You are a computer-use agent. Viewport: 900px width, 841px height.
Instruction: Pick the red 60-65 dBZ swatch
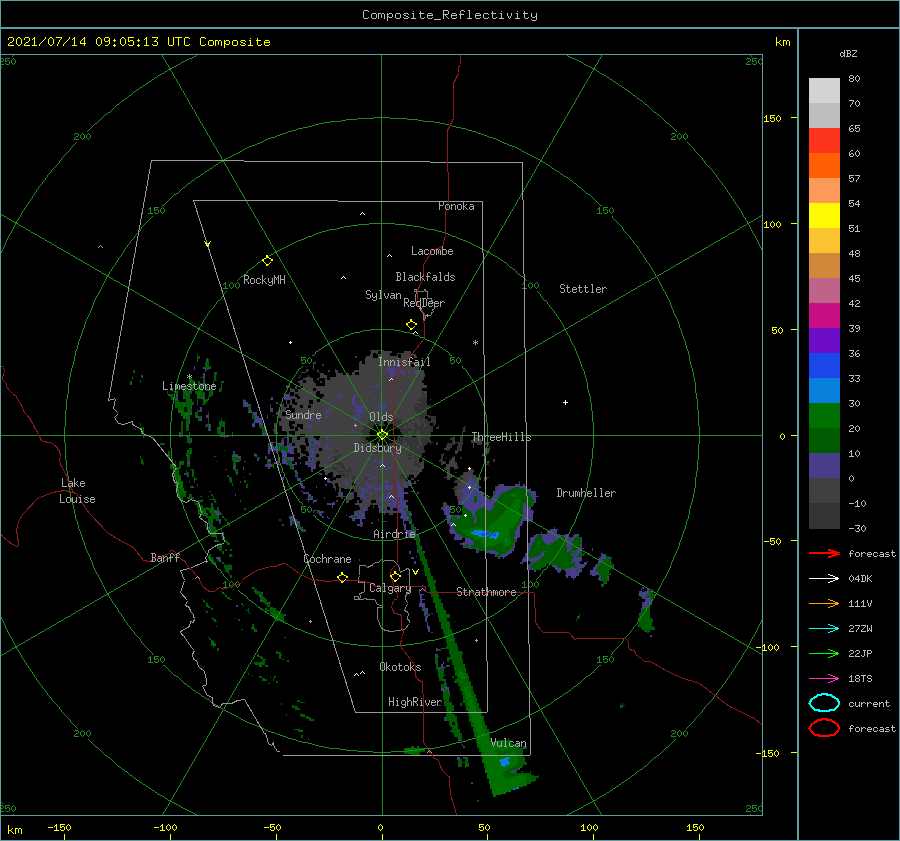824,141
